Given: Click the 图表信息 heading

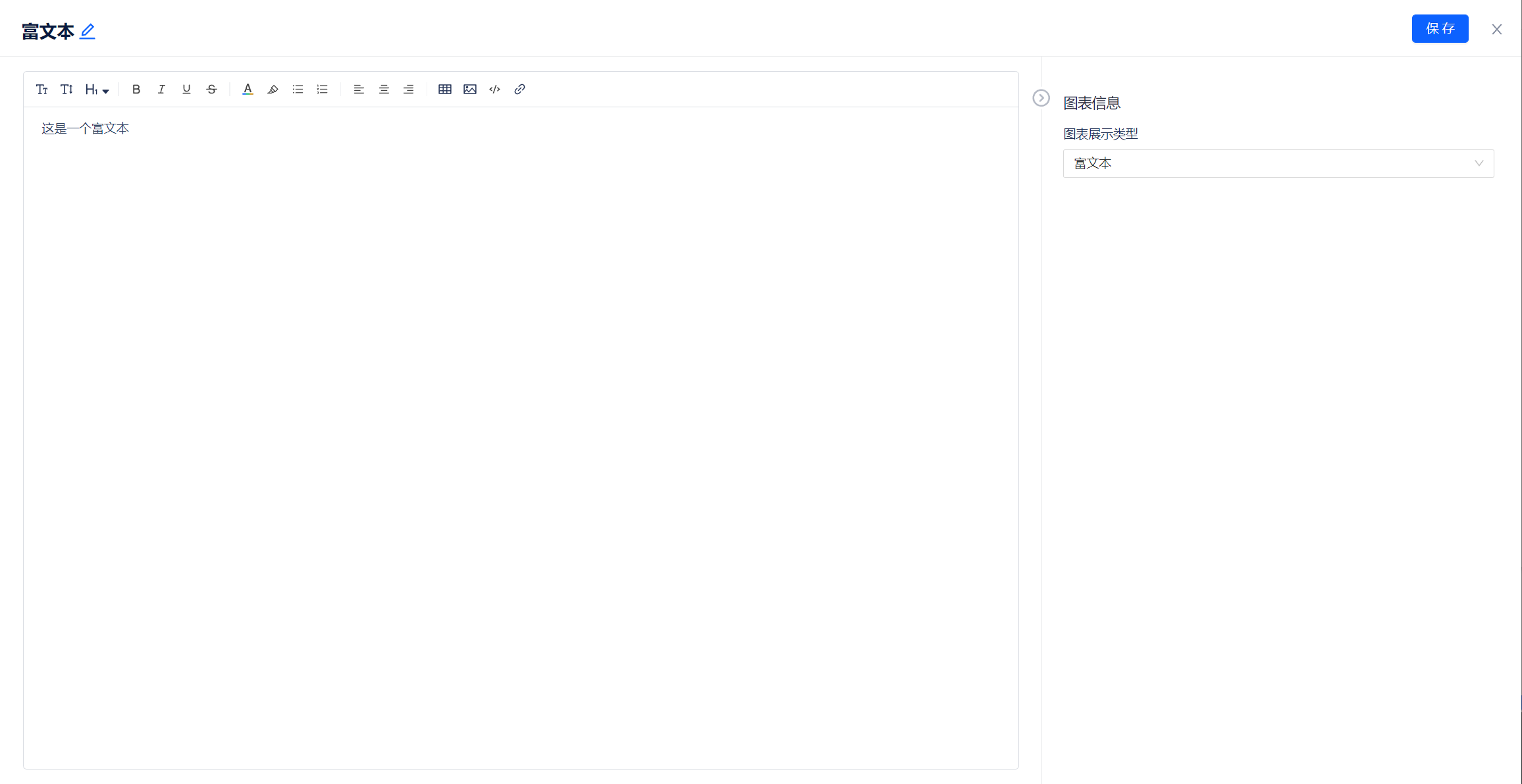Looking at the screenshot, I should [x=1091, y=103].
